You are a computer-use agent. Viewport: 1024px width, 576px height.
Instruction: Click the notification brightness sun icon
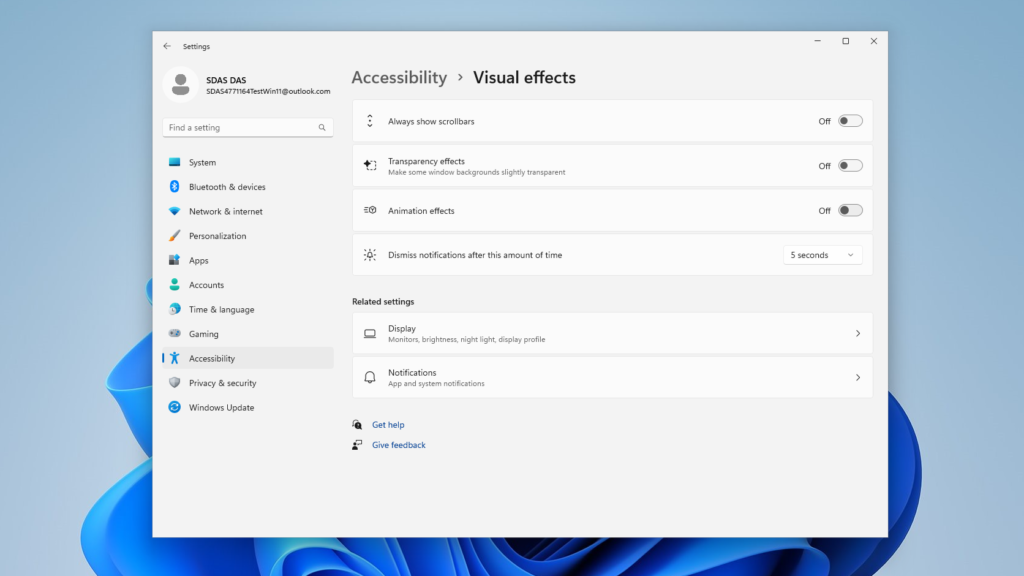click(370, 255)
